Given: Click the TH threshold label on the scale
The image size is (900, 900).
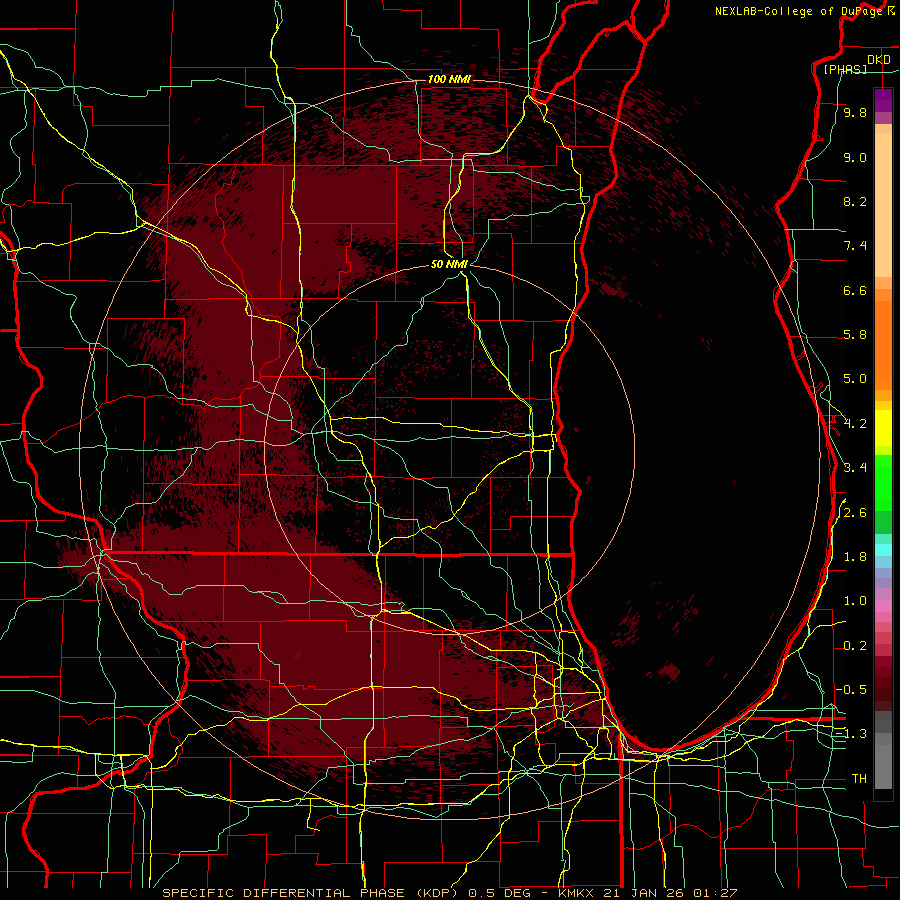Looking at the screenshot, I should click(859, 779).
